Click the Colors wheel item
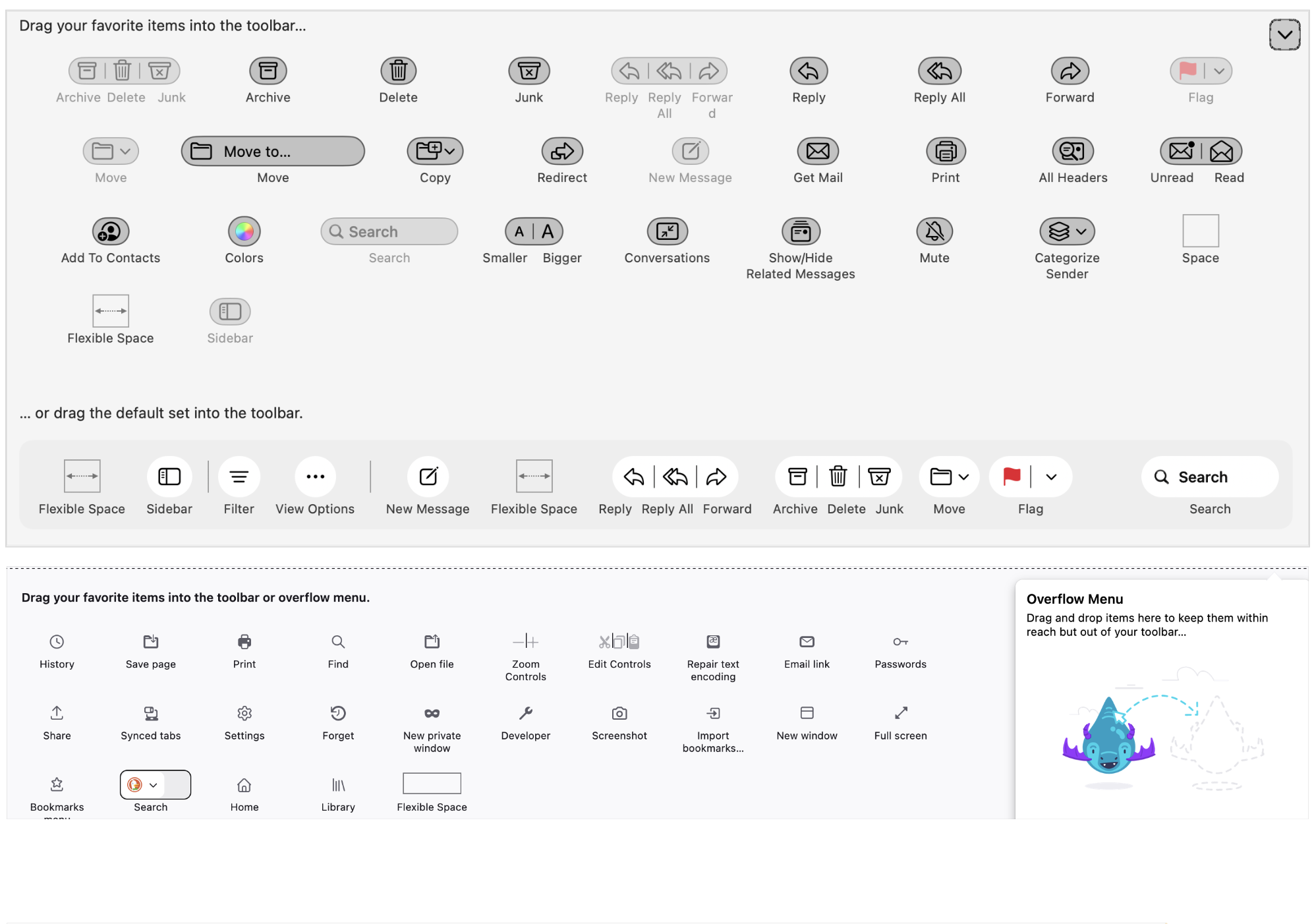This screenshot has width=1314, height=924. 244,232
